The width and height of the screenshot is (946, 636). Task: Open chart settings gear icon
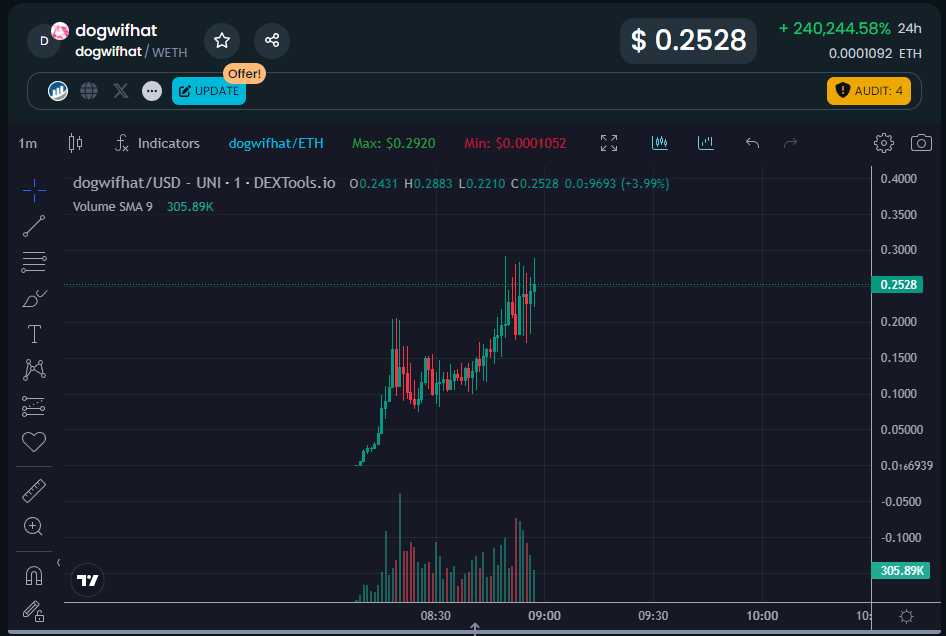point(884,143)
